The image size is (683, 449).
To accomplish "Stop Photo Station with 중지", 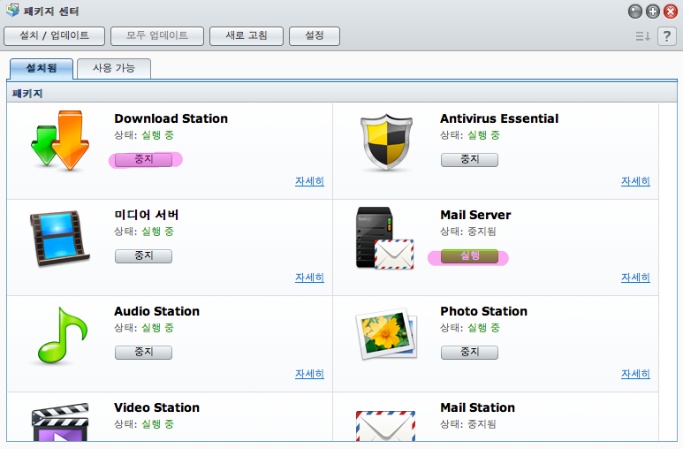I will (469, 352).
